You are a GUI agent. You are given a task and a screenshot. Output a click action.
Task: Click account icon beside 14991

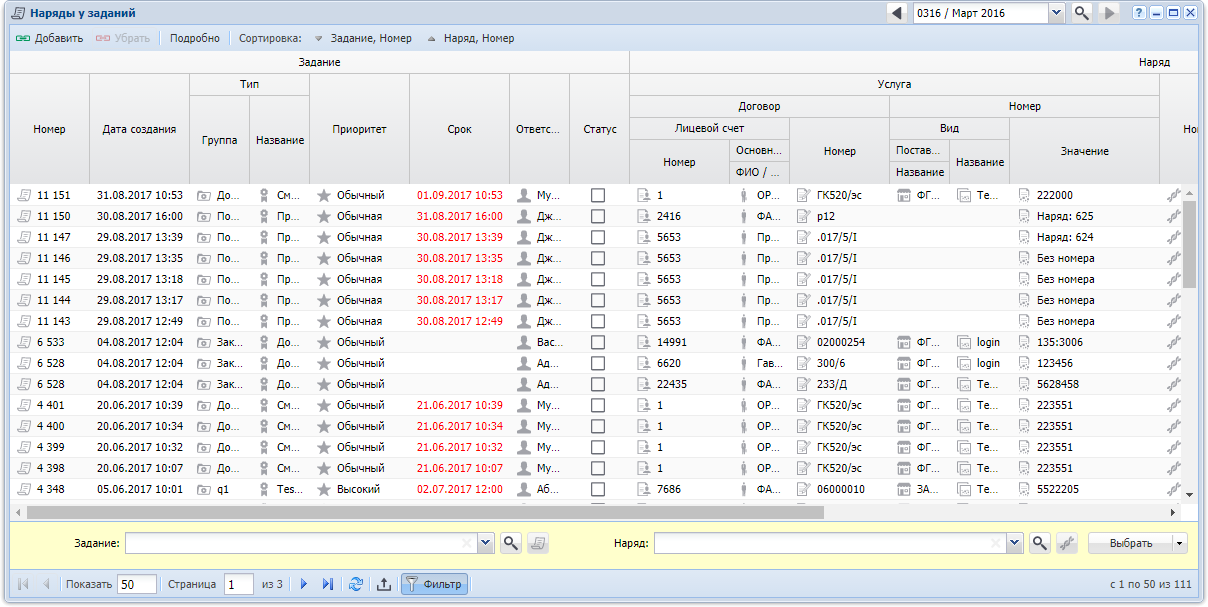pos(644,342)
